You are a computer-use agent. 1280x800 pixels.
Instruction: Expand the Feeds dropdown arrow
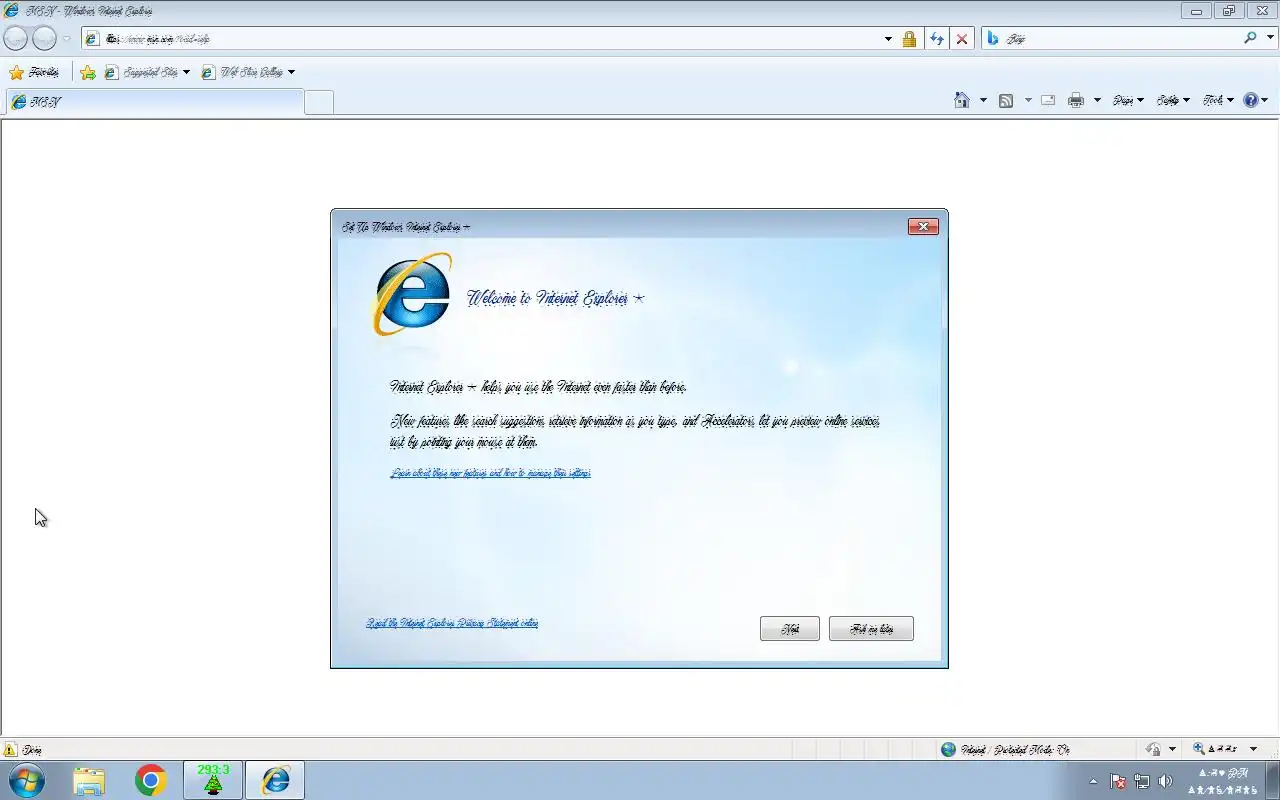point(1027,100)
